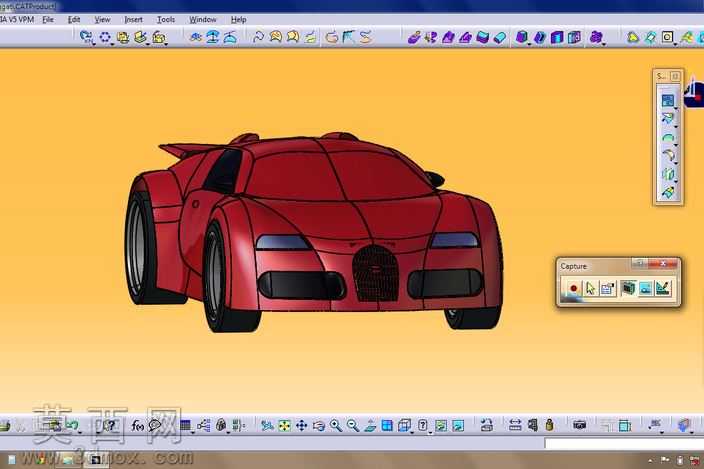Click the tree structure icon in bottom toolbar
Screen dimensions: 704x469
tap(204, 425)
